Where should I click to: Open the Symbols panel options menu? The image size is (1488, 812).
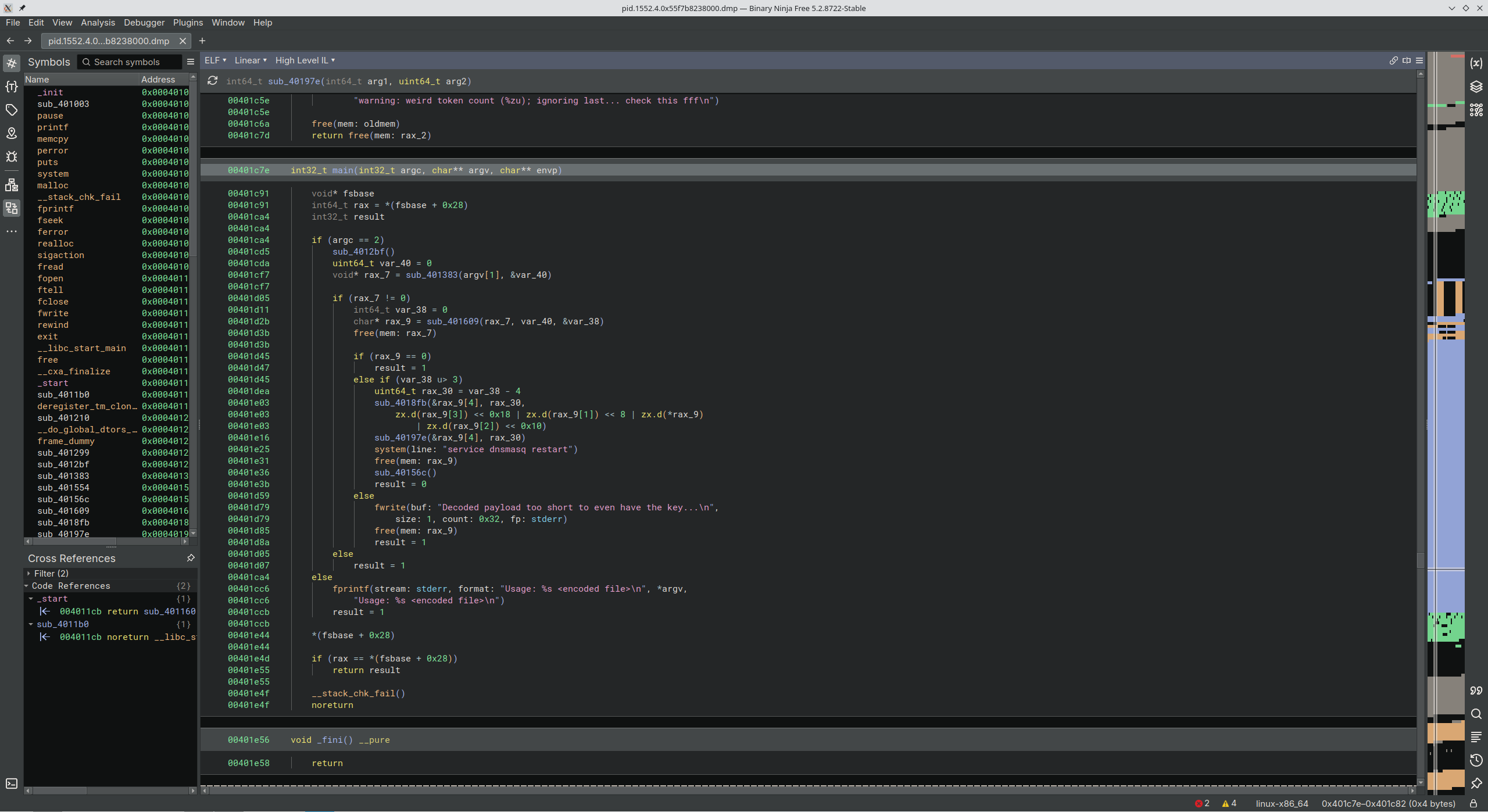tap(190, 62)
